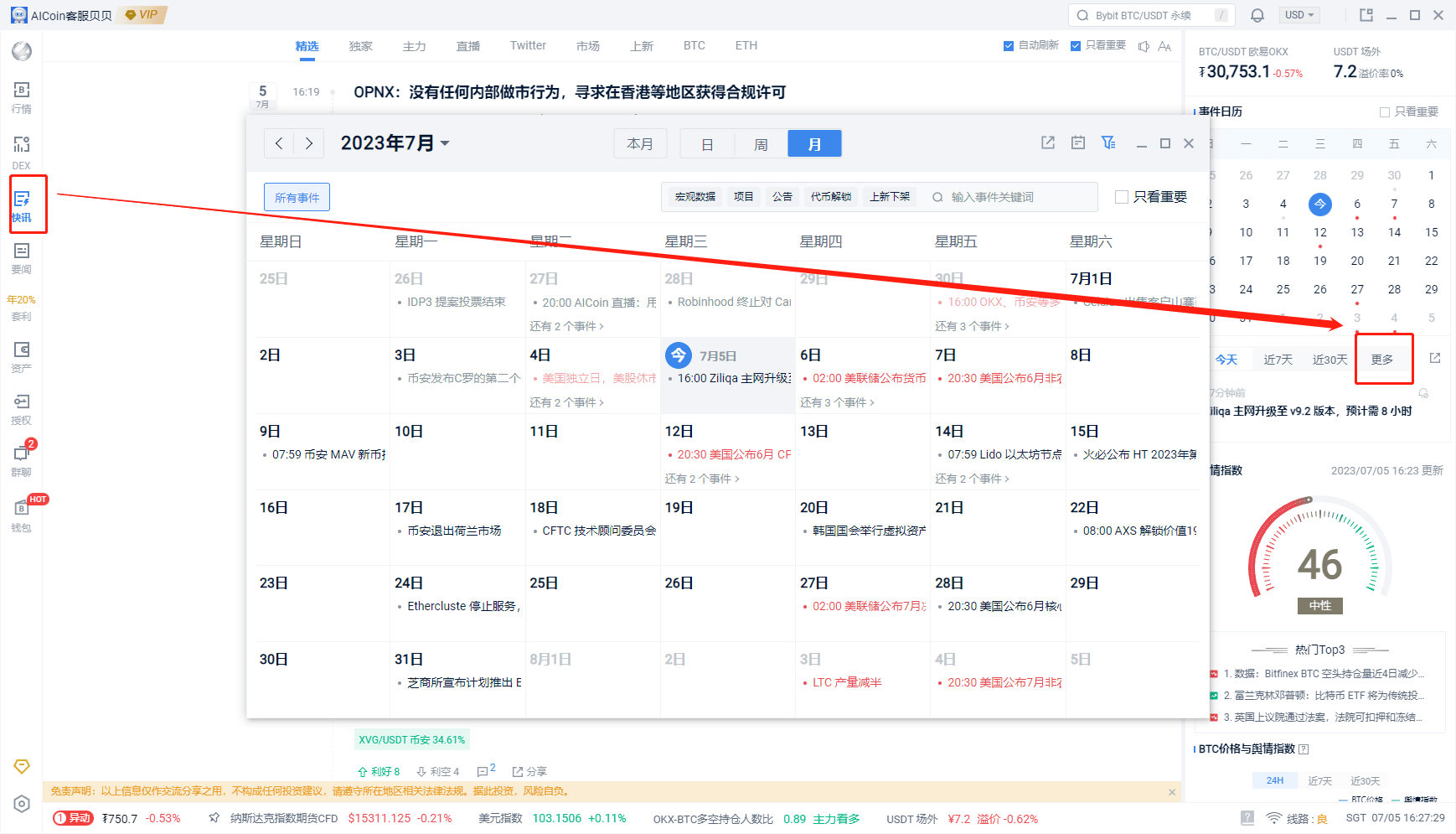Click the calendar icon in event dialog header
Image resolution: width=1456 pixels, height=834 pixels.
point(1078,143)
